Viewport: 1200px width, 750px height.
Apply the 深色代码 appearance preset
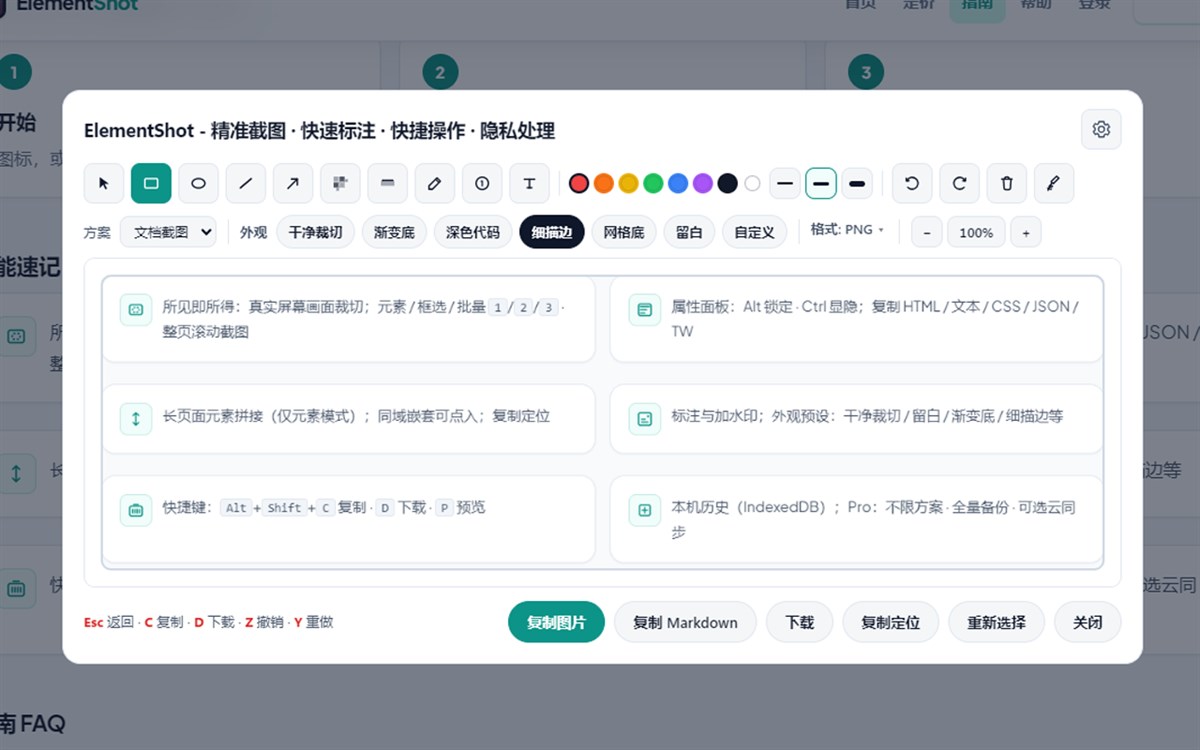coord(473,232)
